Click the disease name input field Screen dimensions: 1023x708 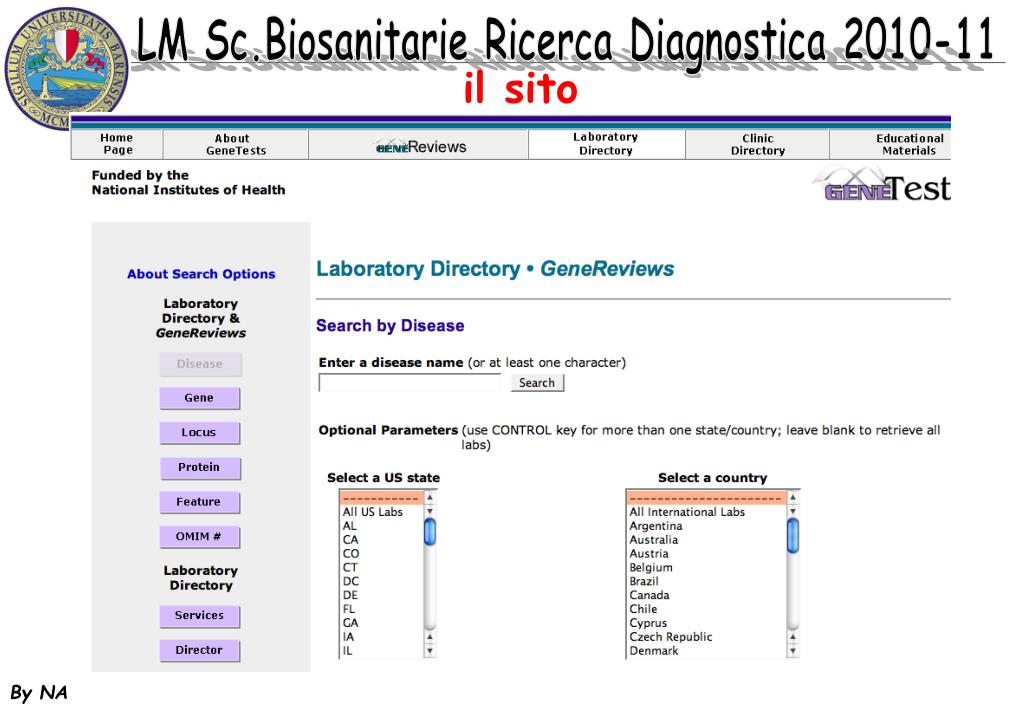pos(410,382)
